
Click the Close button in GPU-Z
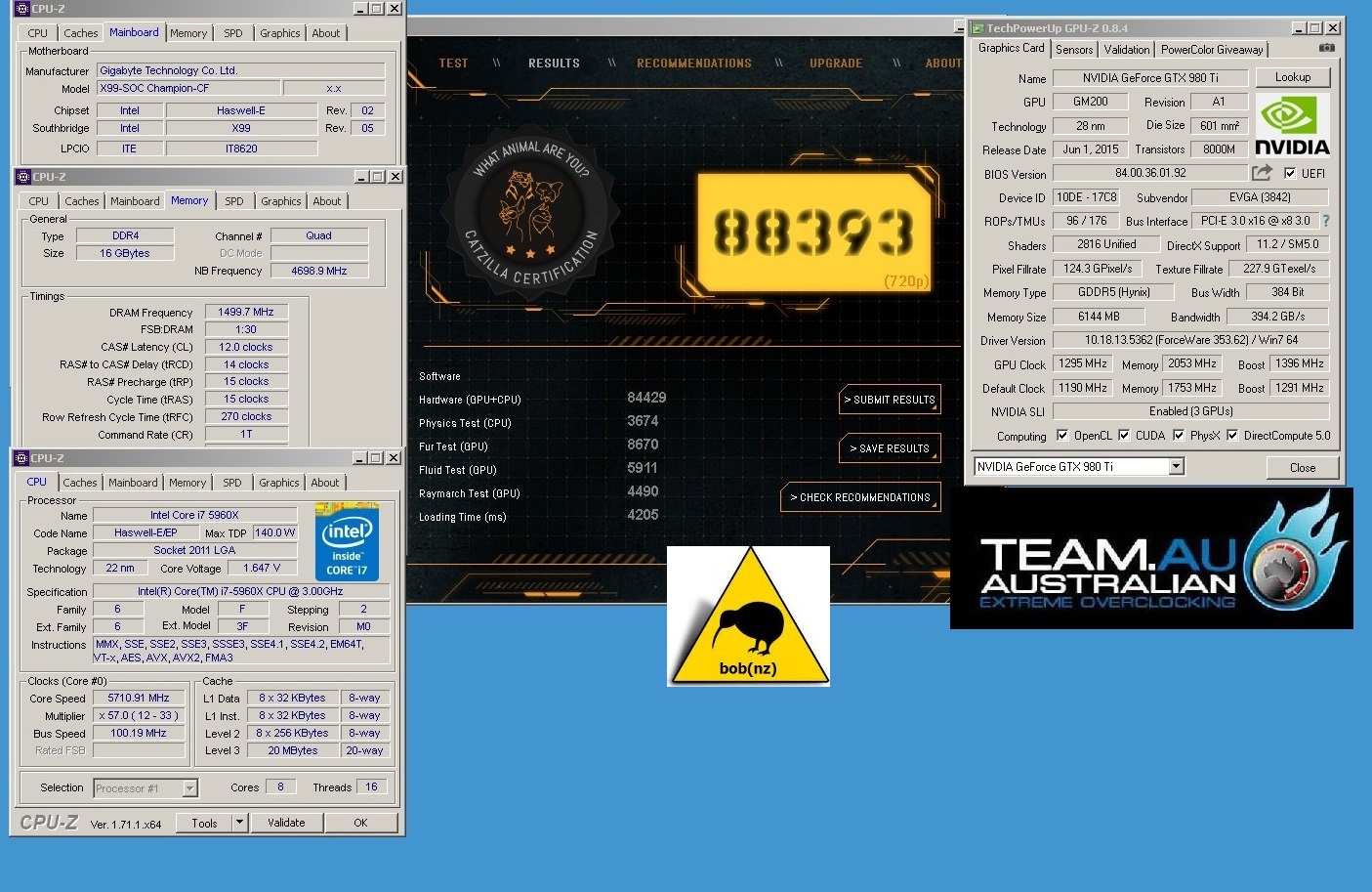[1303, 468]
